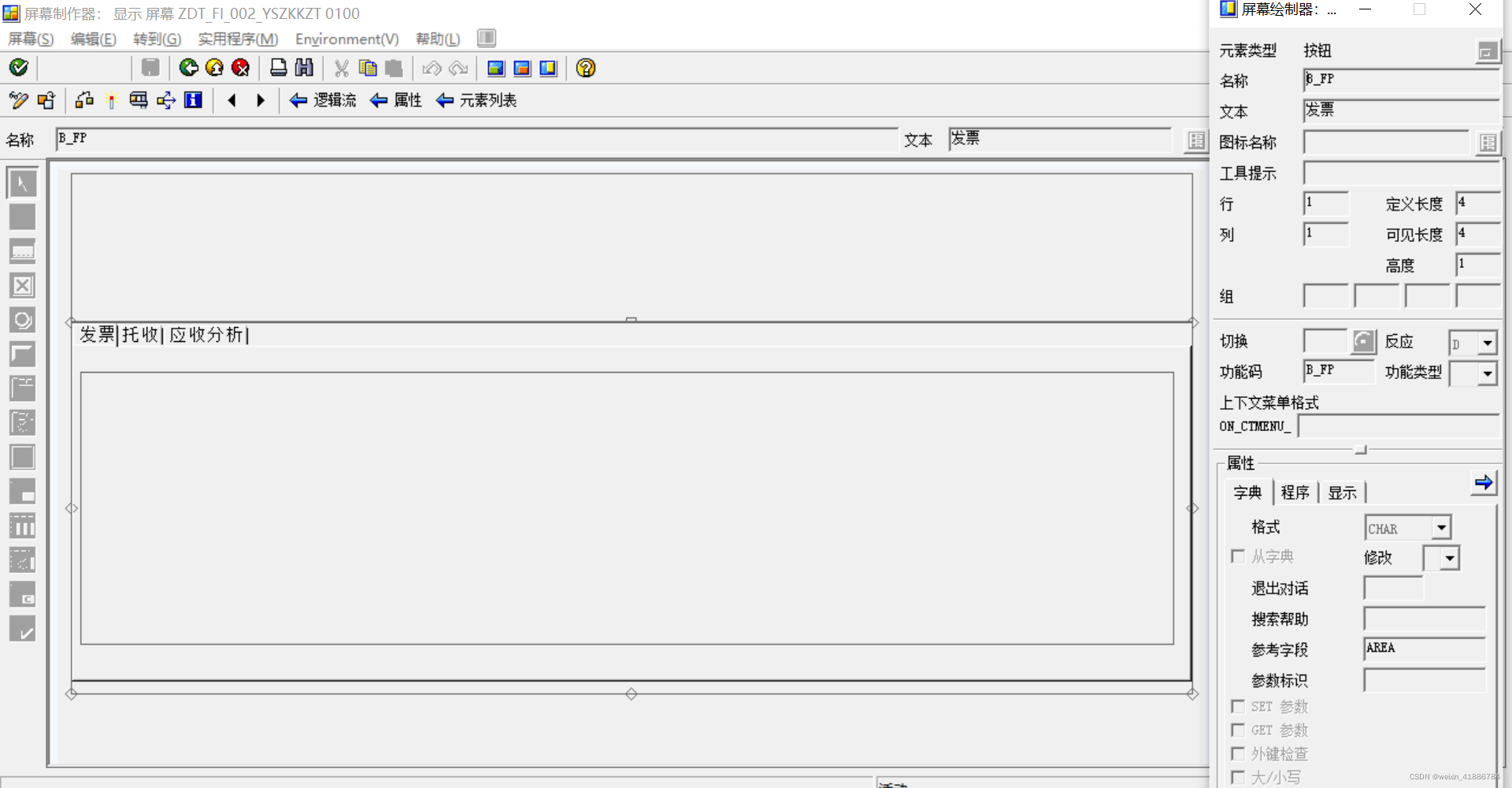Switch to the 程序 attributes tab
Image resolution: width=1512 pixels, height=788 pixels.
pyautogui.click(x=1295, y=492)
